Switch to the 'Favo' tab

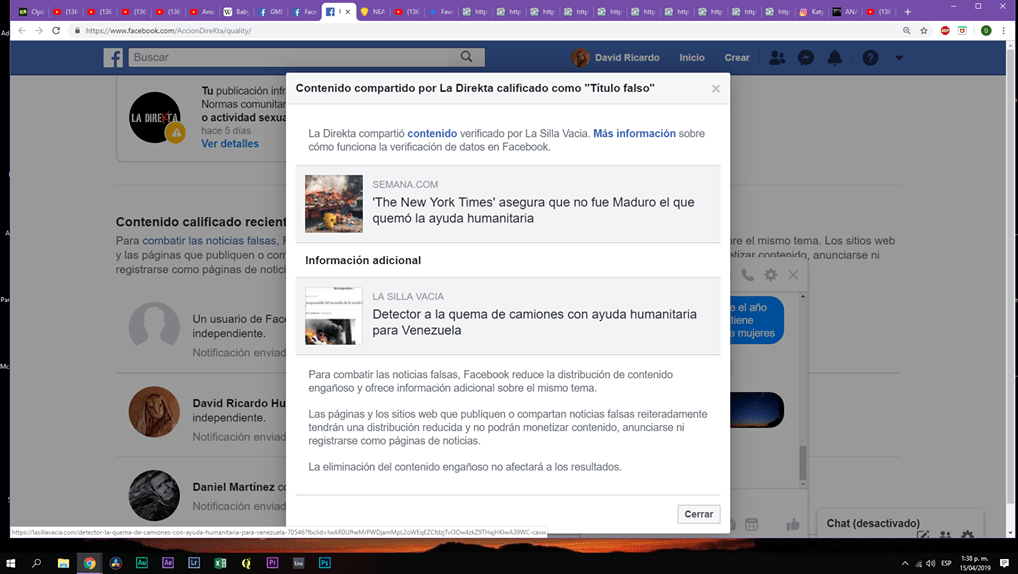pos(441,12)
